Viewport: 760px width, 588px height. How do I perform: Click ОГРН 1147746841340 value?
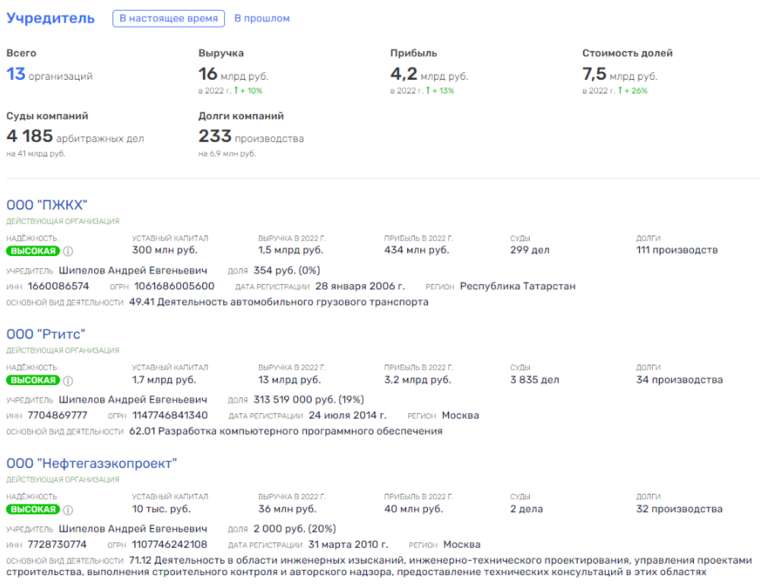pos(170,415)
